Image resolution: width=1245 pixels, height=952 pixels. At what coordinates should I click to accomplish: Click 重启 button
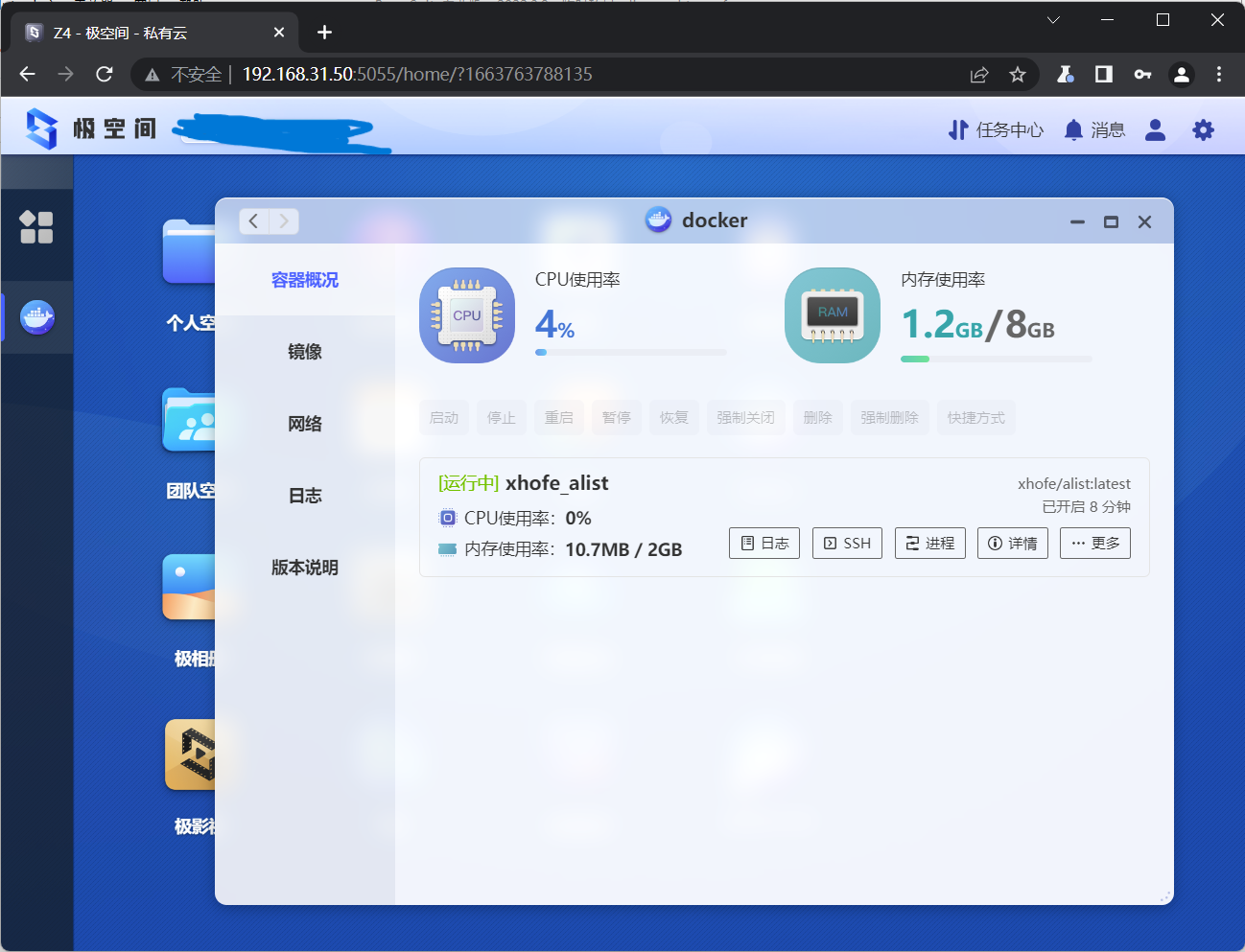[559, 417]
